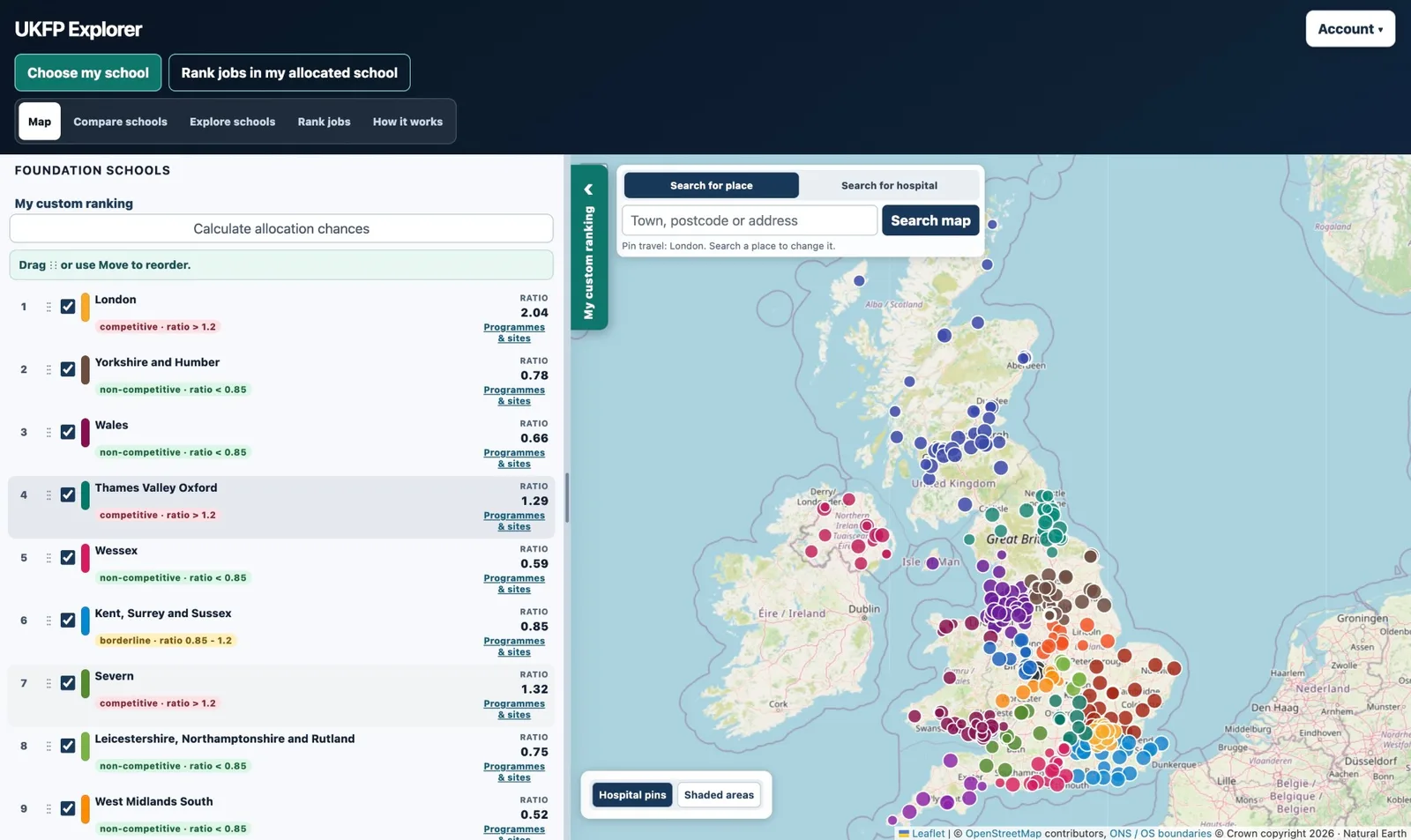Click Choose my school button
Image resolution: width=1411 pixels, height=840 pixels.
point(88,72)
